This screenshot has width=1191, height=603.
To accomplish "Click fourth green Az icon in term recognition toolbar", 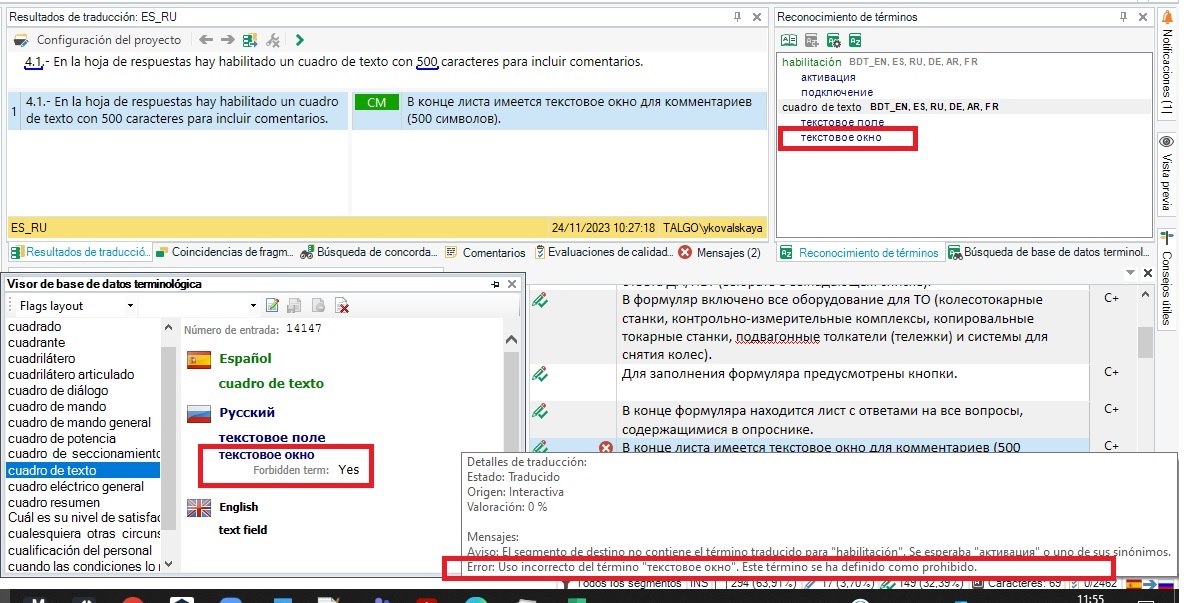I will point(855,40).
